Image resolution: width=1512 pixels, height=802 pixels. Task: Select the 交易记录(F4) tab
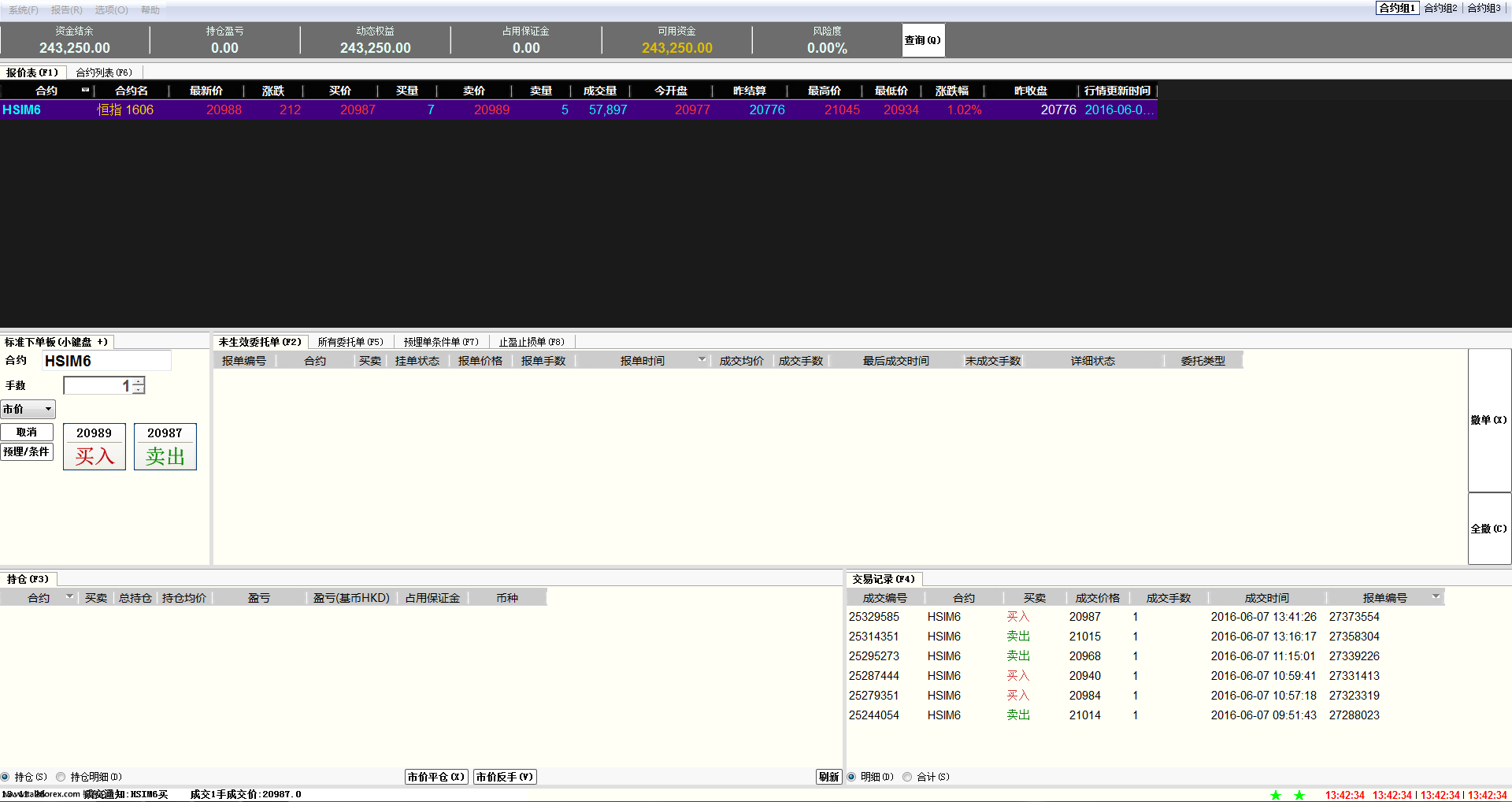884,579
